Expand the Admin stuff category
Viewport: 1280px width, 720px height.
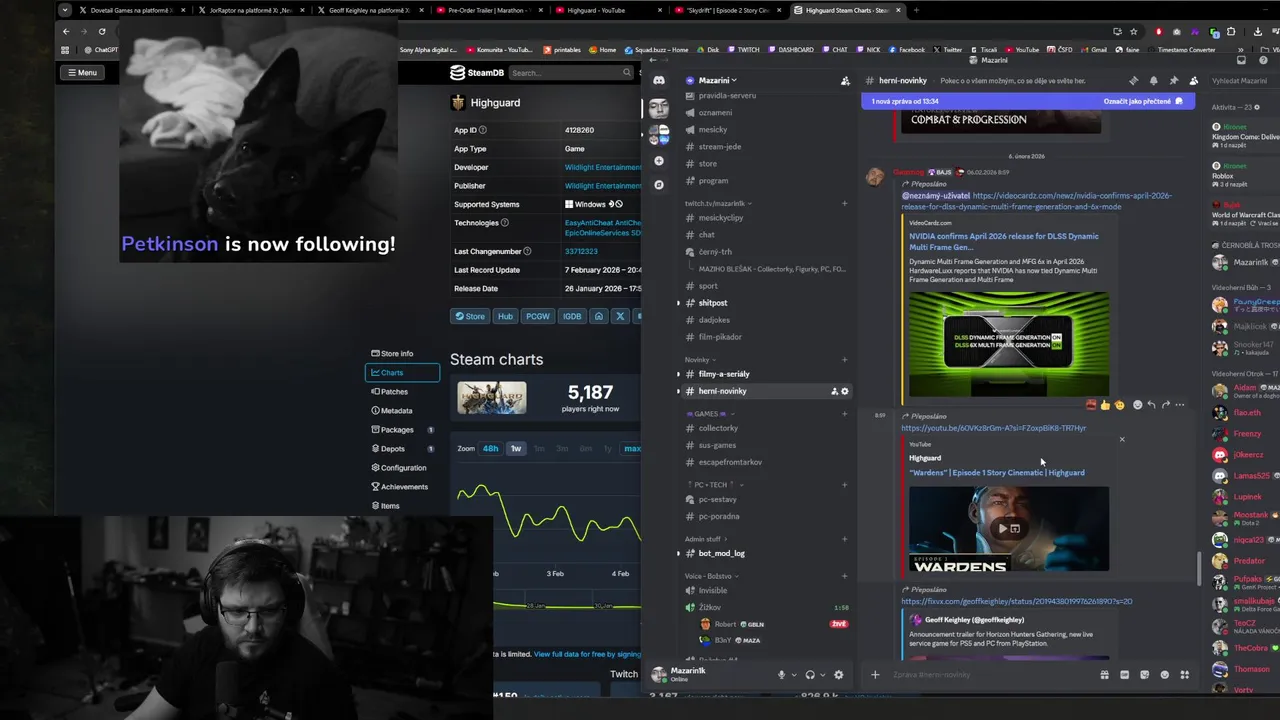706,539
